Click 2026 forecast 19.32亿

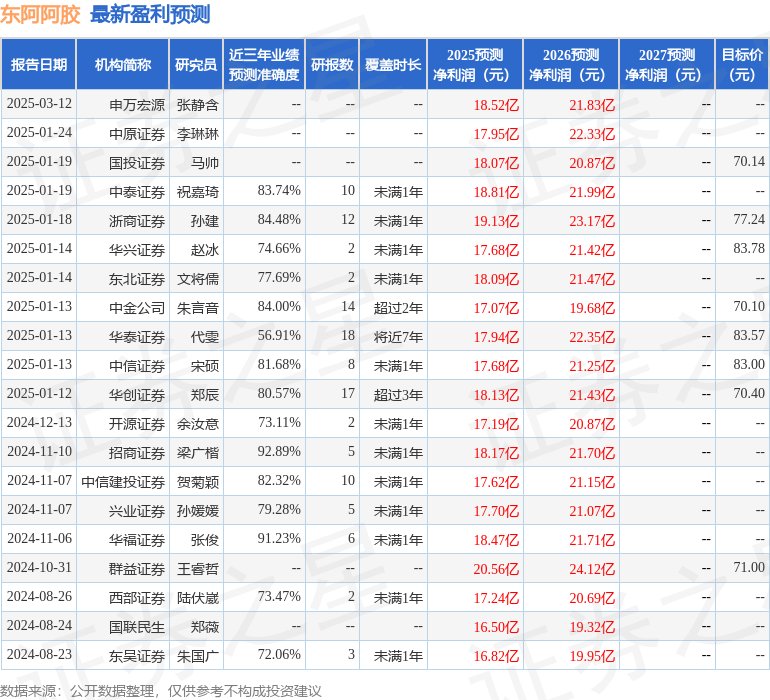(x=592, y=626)
